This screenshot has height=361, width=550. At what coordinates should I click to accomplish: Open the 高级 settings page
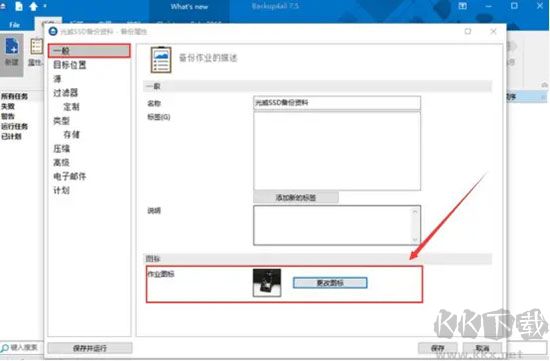(61, 162)
